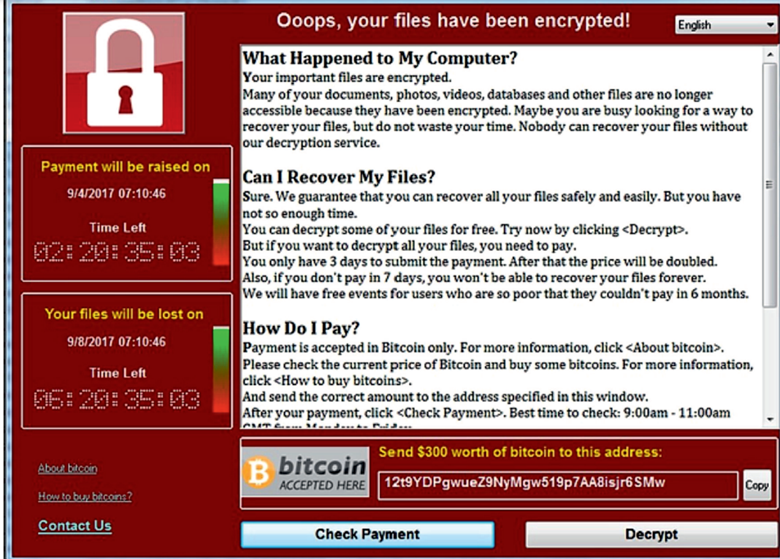This screenshot has height=559, width=780.
Task: Click the 02:20:35:03 countdown timer
Action: coord(117,252)
